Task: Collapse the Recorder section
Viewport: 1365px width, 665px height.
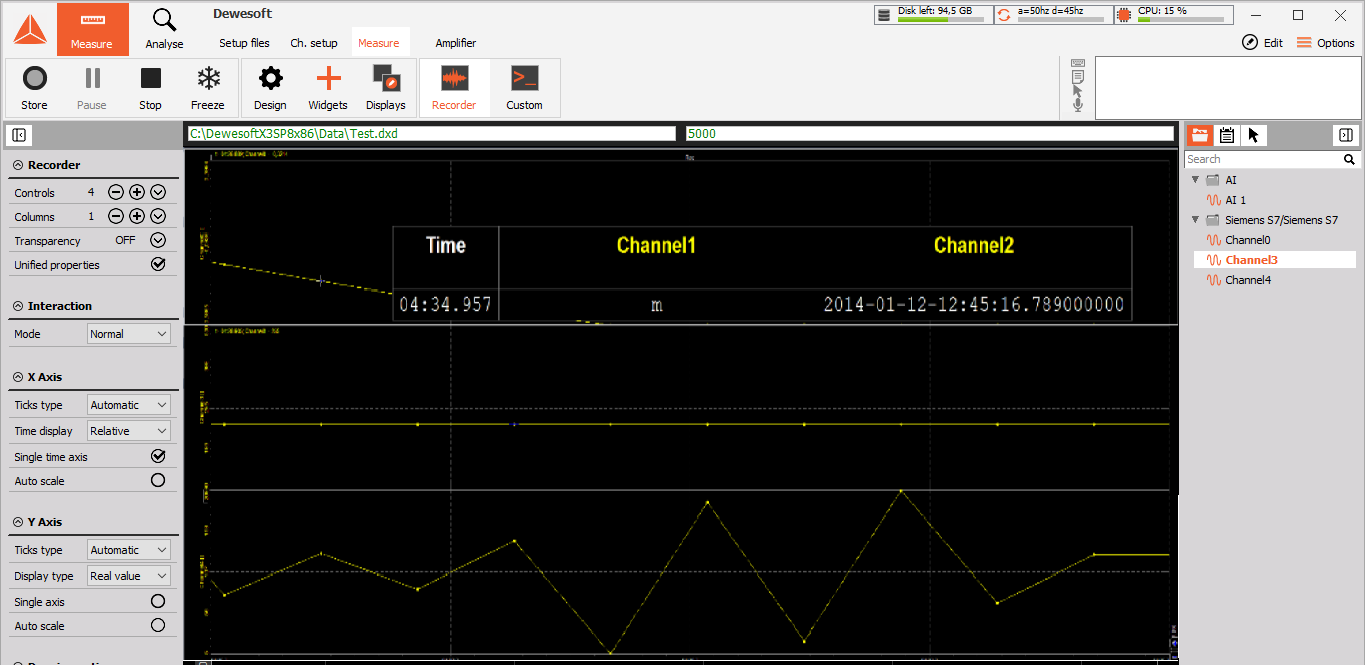Action: click(x=19, y=165)
